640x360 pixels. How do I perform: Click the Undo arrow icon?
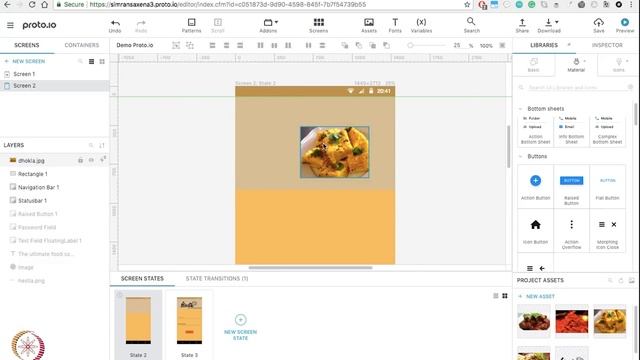(115, 23)
